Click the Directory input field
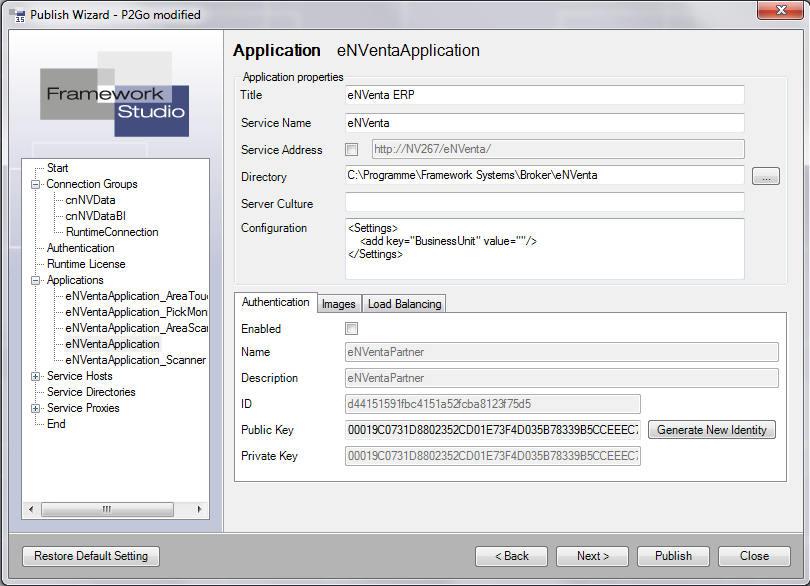 pyautogui.click(x=544, y=175)
